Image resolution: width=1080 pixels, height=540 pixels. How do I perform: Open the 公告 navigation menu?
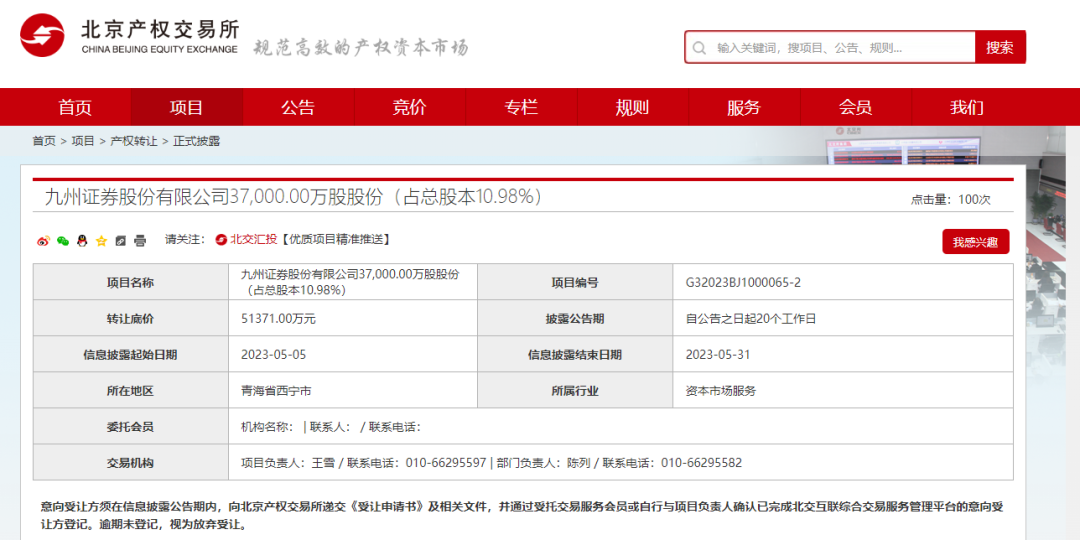click(298, 107)
